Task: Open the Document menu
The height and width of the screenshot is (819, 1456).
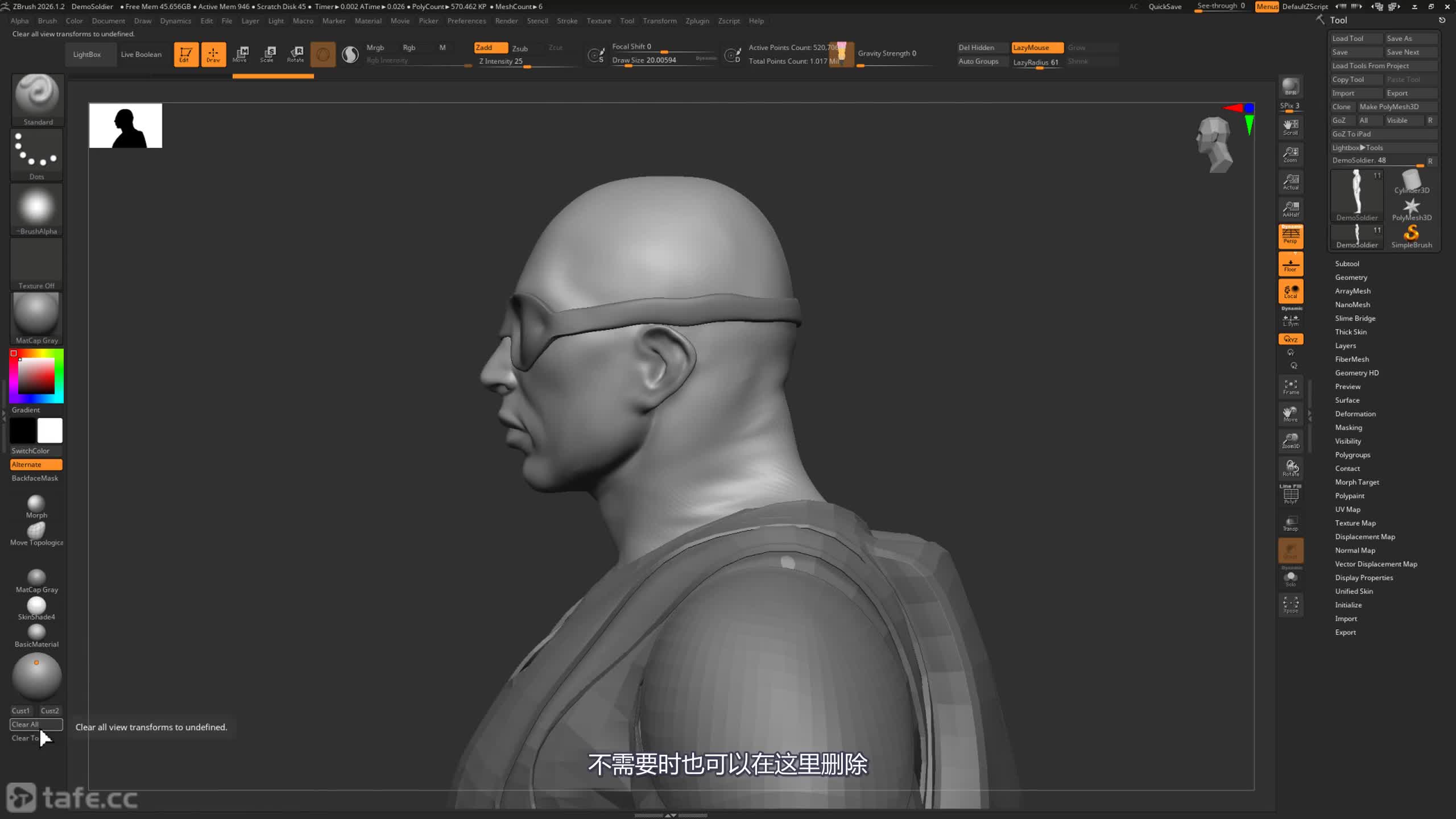Action: coord(108,21)
